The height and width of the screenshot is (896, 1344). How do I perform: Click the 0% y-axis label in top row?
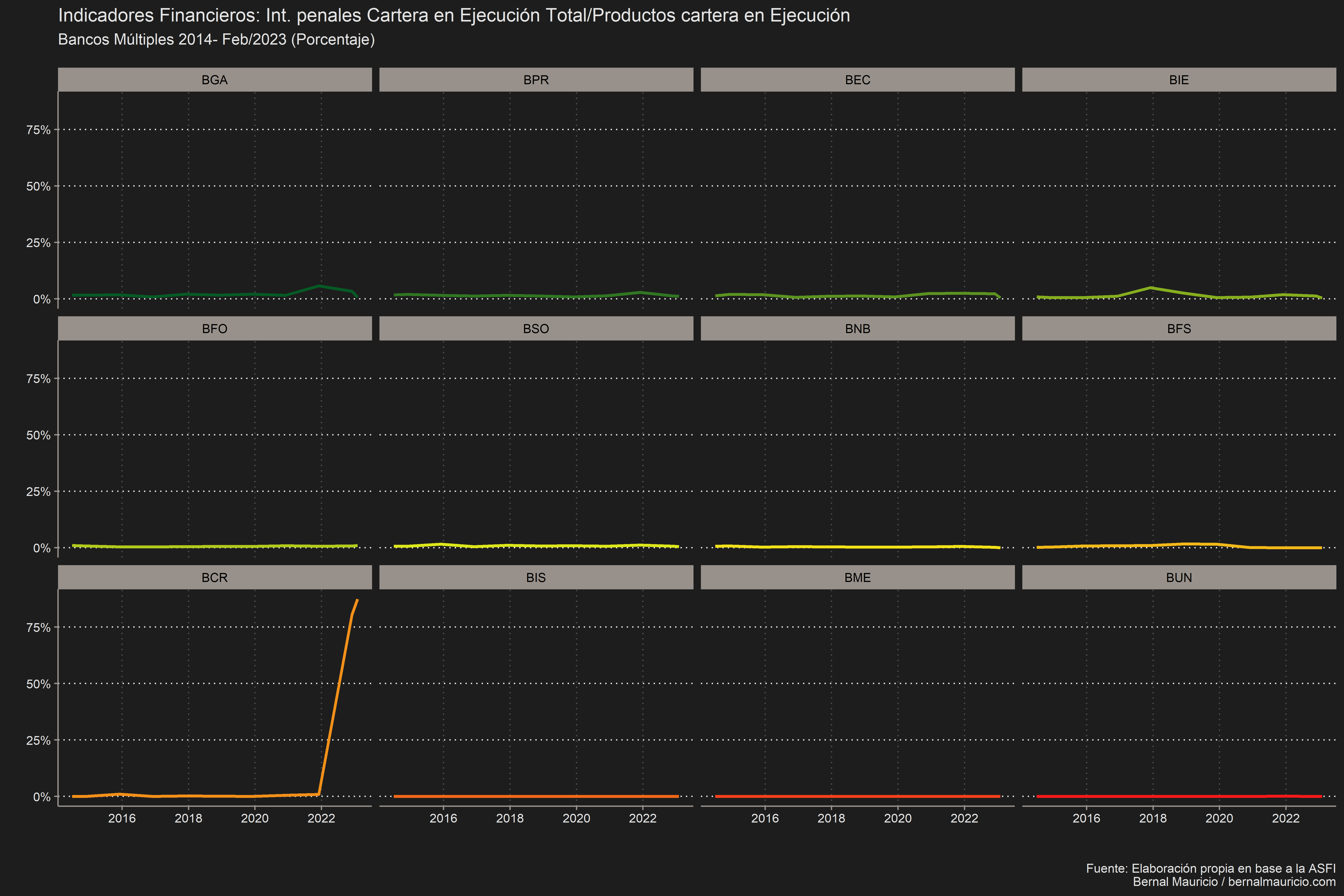(x=42, y=299)
